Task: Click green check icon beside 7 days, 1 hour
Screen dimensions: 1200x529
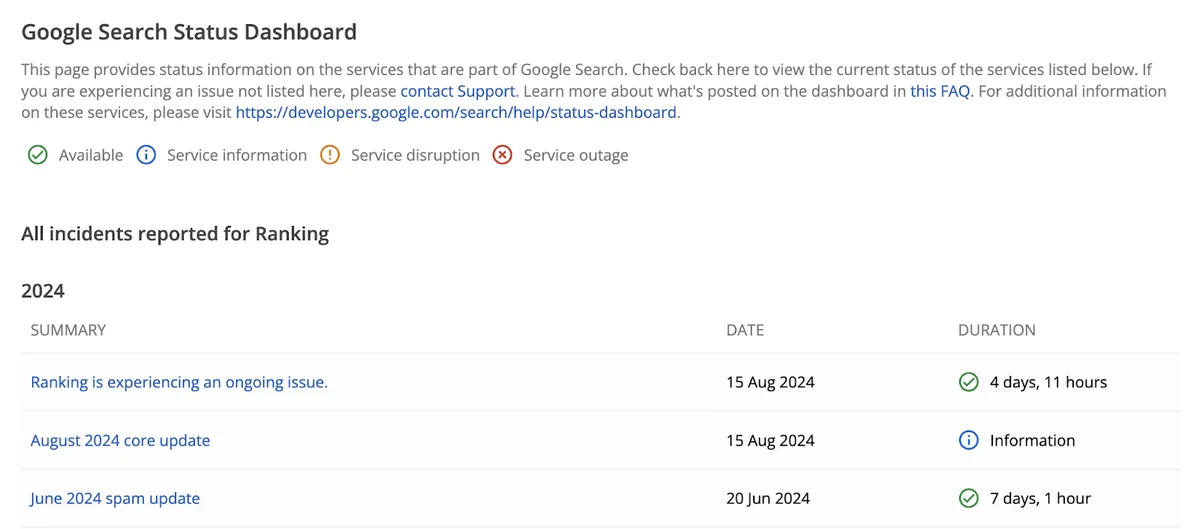Action: tap(968, 498)
